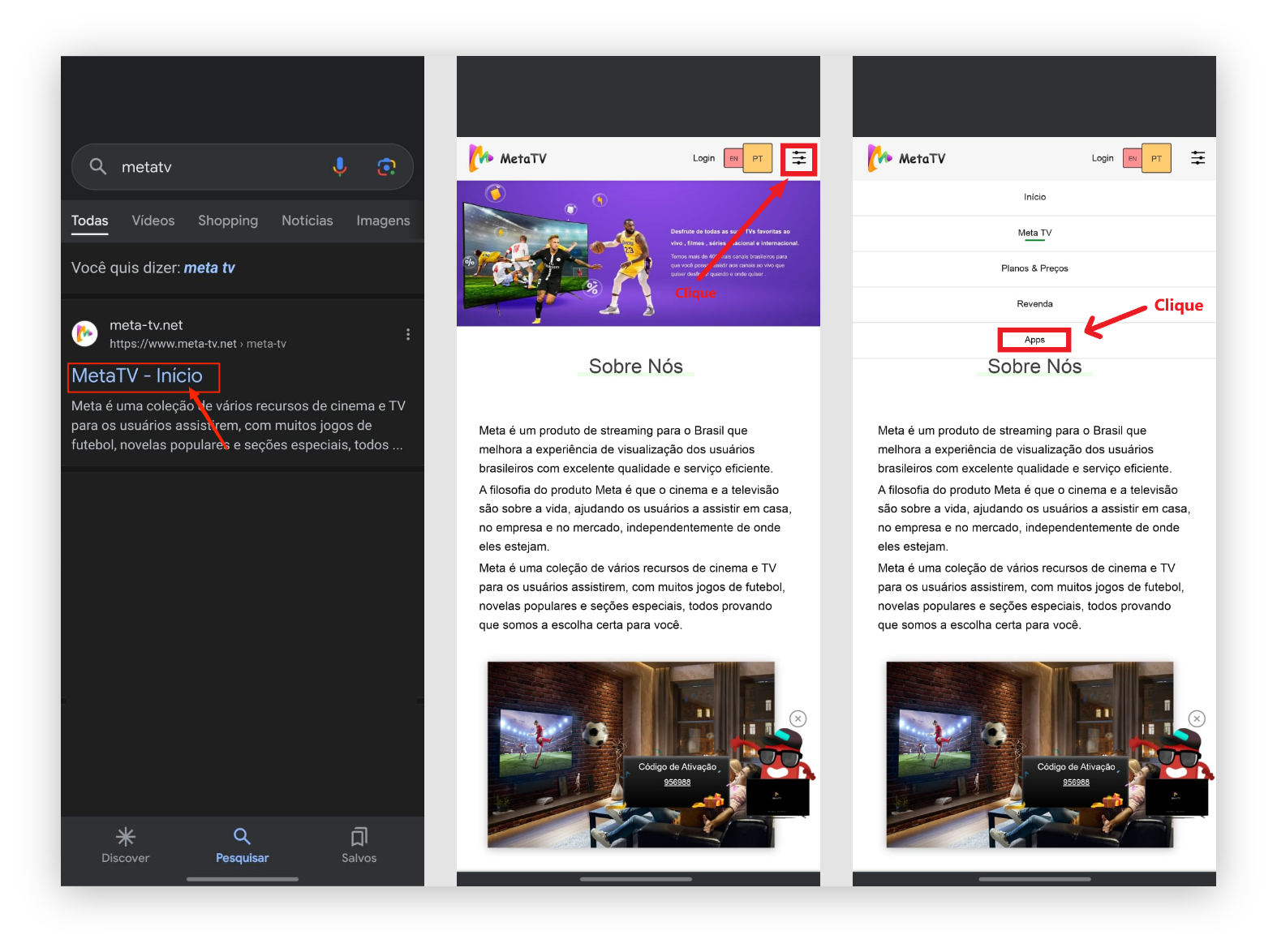Open the Discover tab in bottom bar
Viewport: 1277px width, 952px height.
click(x=125, y=845)
